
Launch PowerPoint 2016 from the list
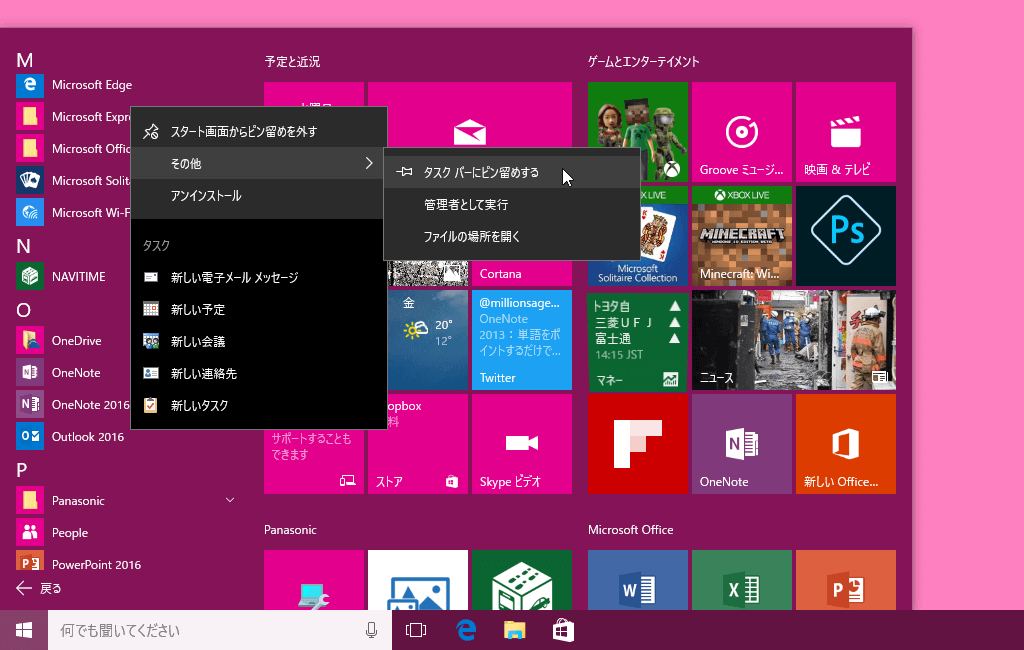78,564
